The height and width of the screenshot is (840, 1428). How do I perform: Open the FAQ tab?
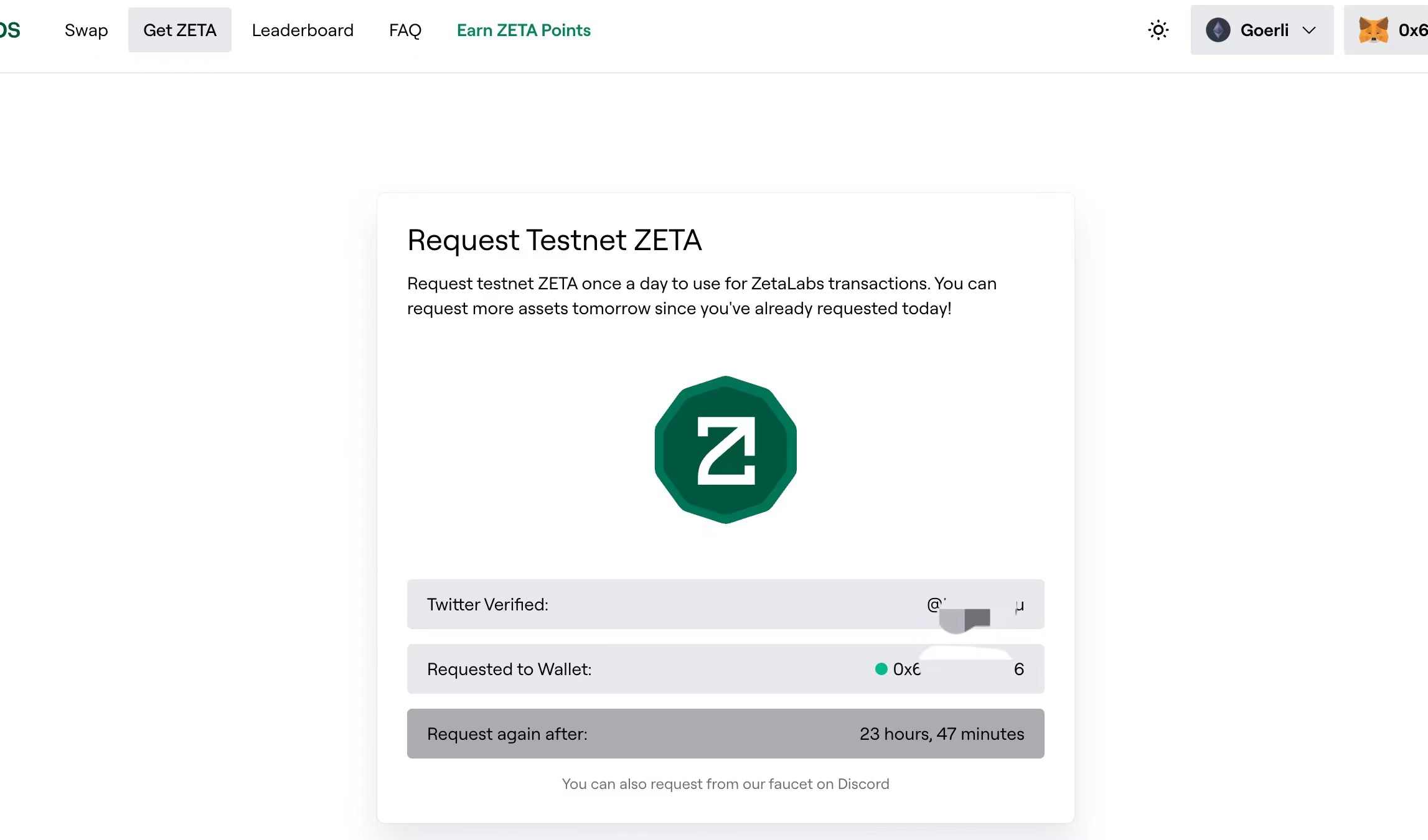click(x=405, y=29)
